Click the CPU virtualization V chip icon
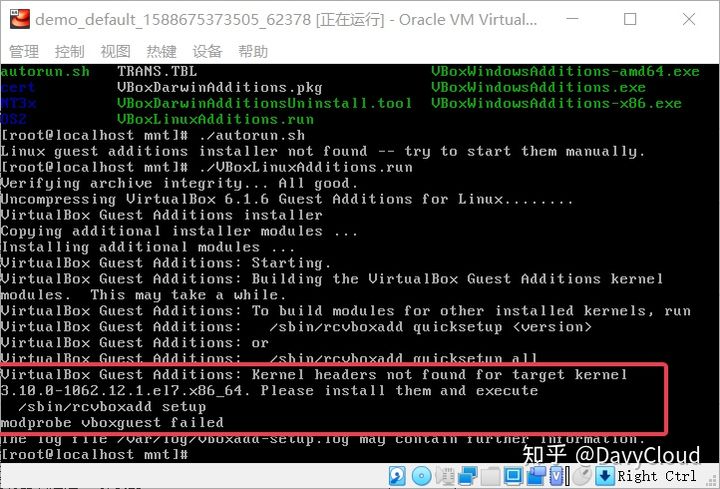The width and height of the screenshot is (720, 489). [x=559, y=476]
